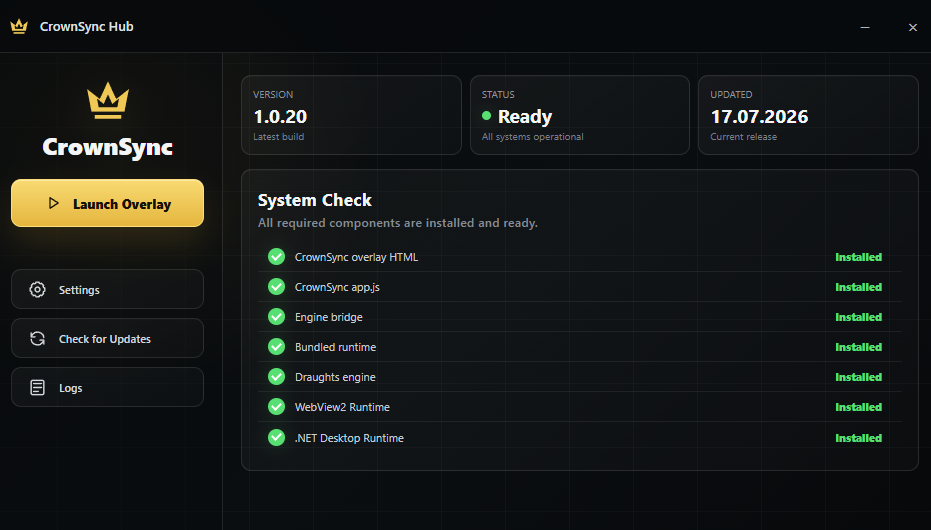Click the green check beside WebView2 Runtime
931x530 pixels.
pos(276,407)
